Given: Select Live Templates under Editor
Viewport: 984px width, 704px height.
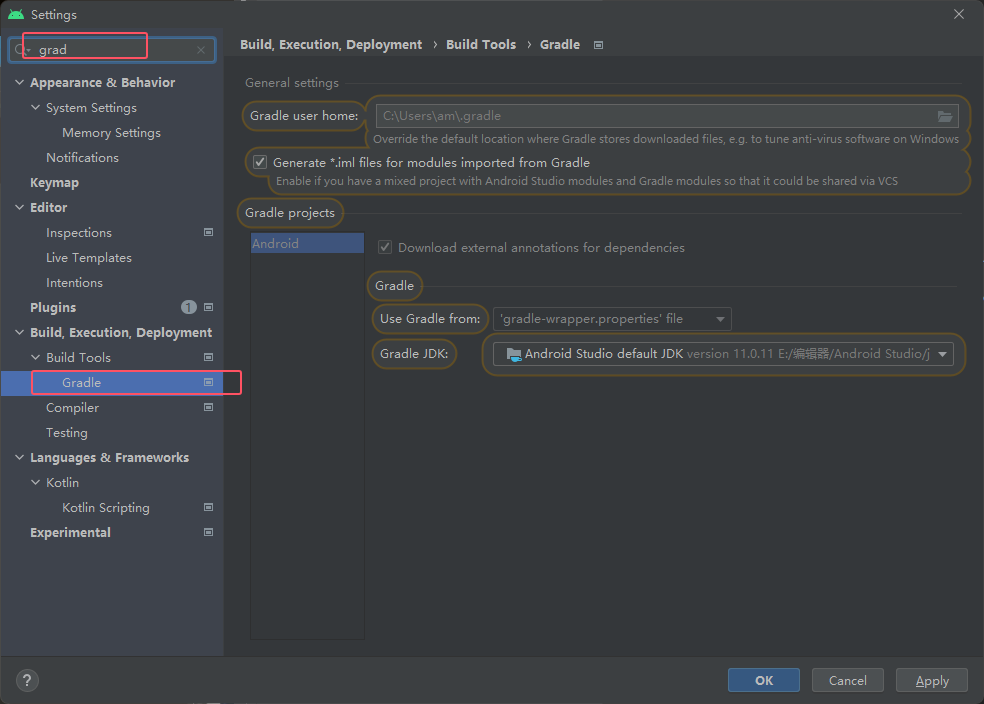Looking at the screenshot, I should click(89, 257).
